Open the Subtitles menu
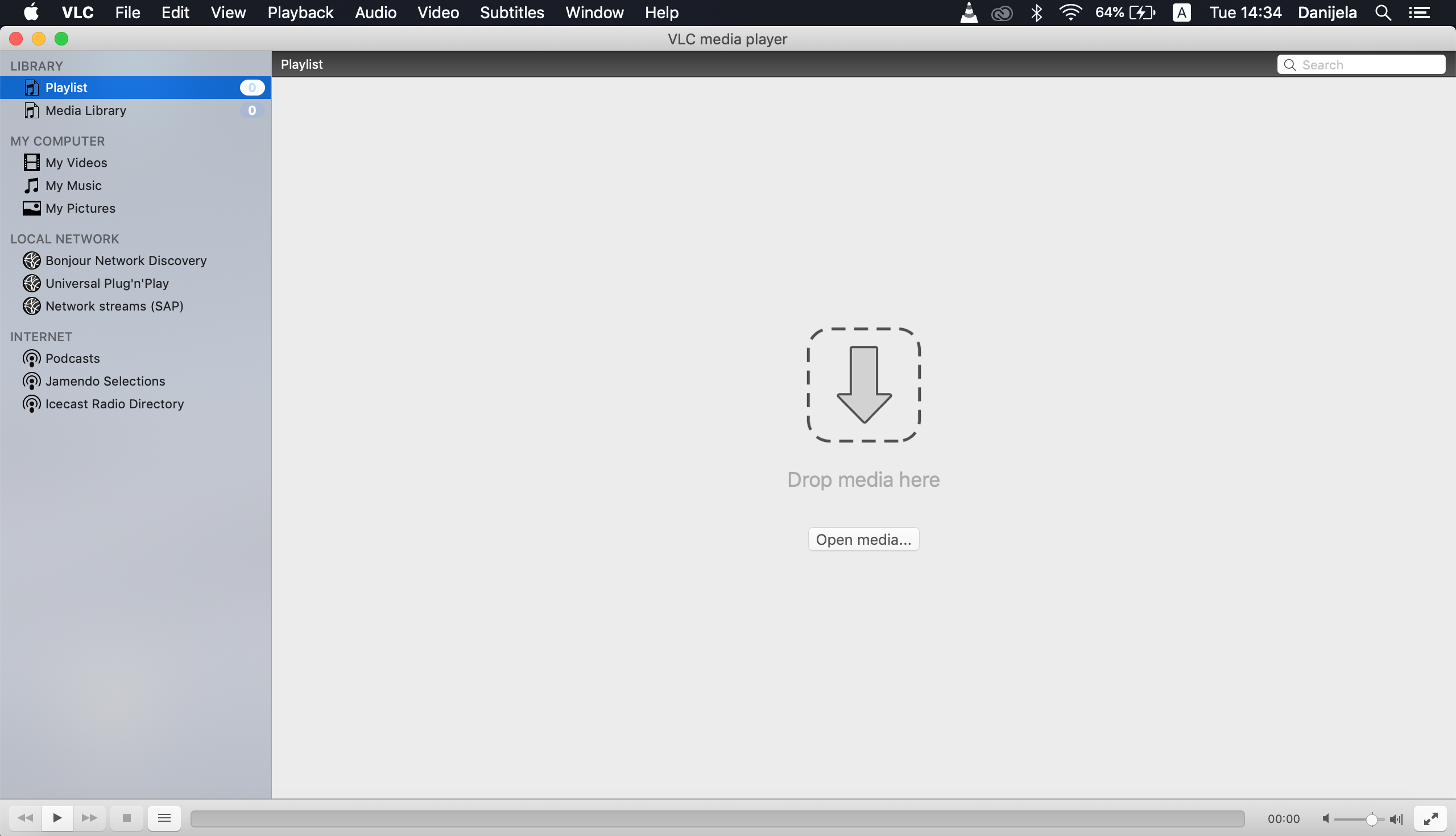The height and width of the screenshot is (836, 1456). coord(511,13)
